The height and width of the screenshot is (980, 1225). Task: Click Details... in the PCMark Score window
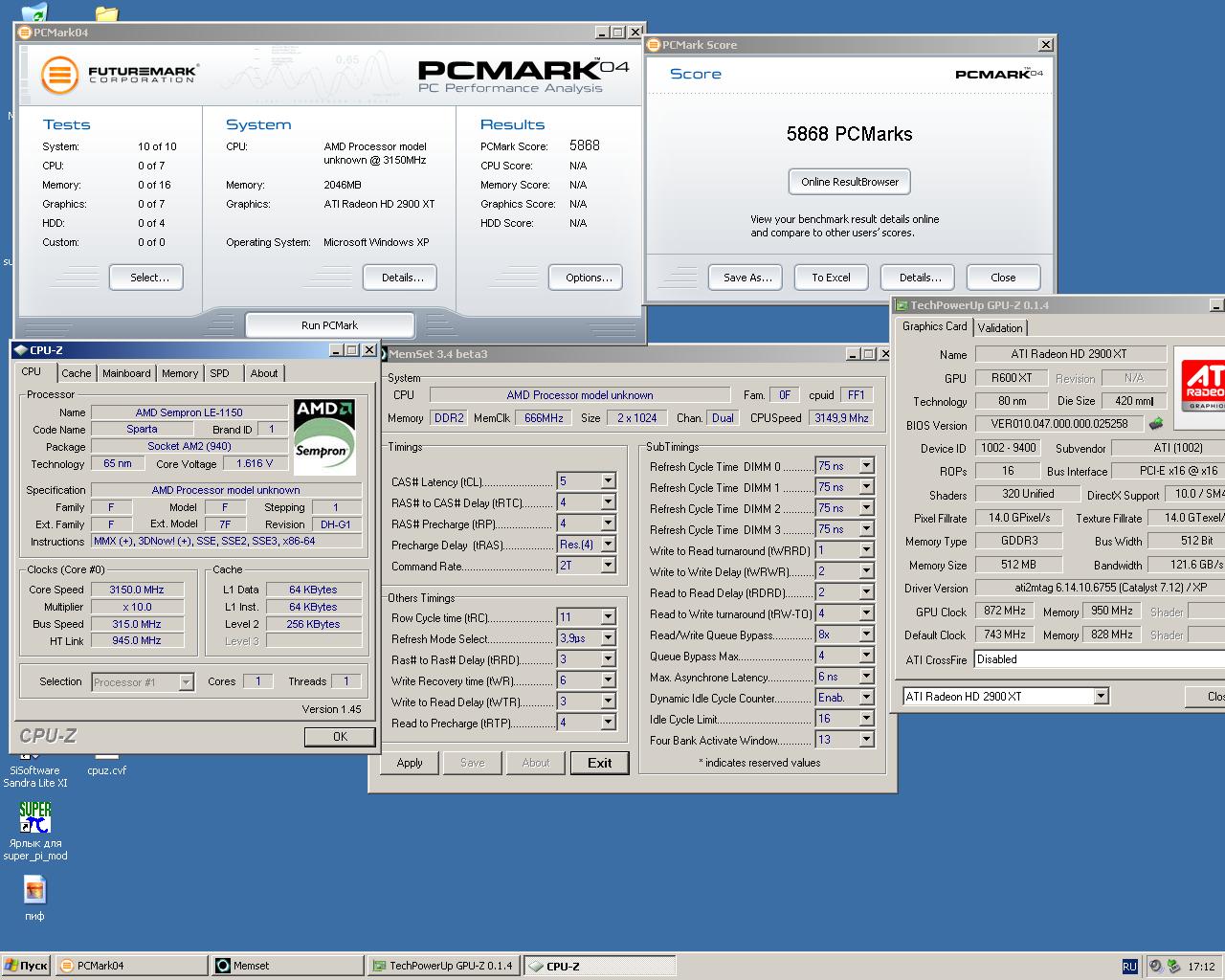coord(919,278)
